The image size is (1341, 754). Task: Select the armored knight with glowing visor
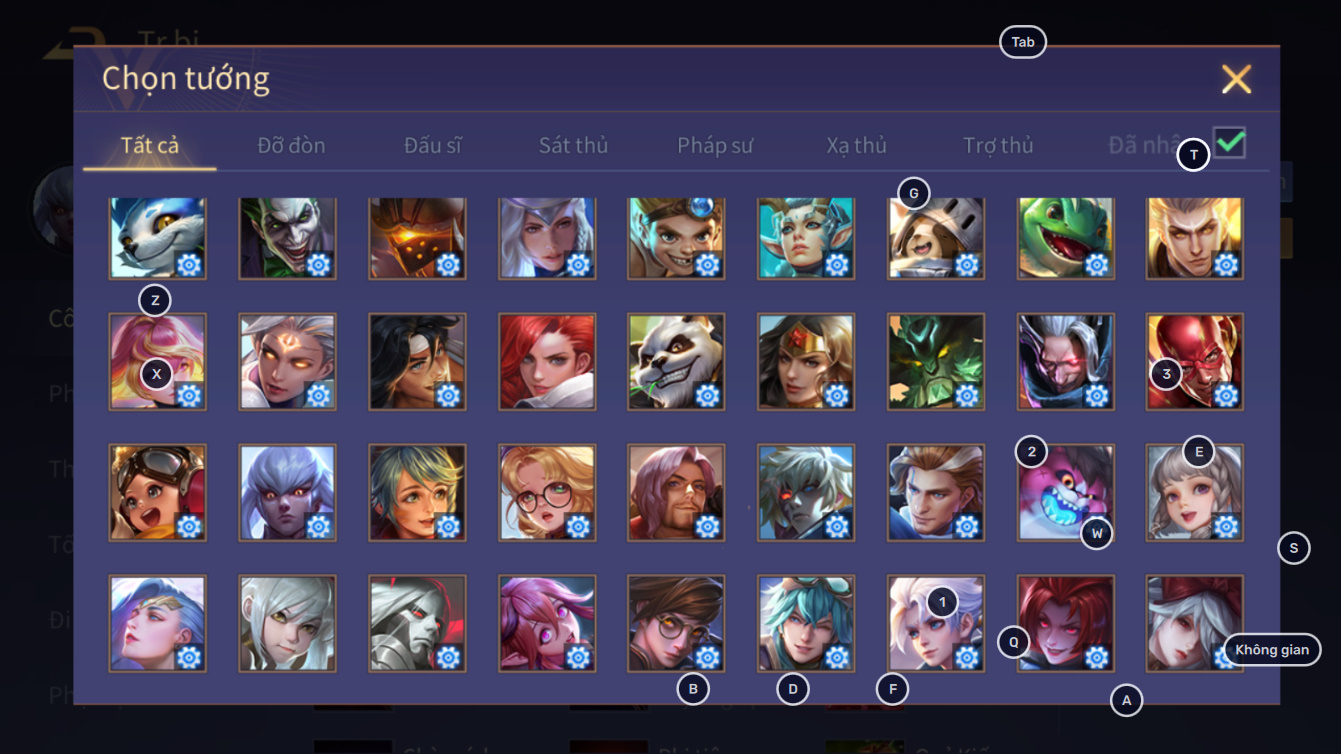point(417,237)
